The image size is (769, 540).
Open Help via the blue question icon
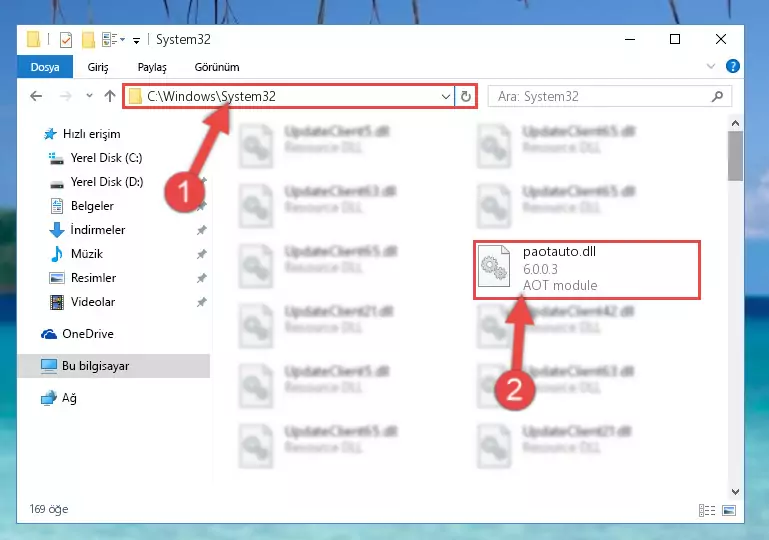click(733, 66)
